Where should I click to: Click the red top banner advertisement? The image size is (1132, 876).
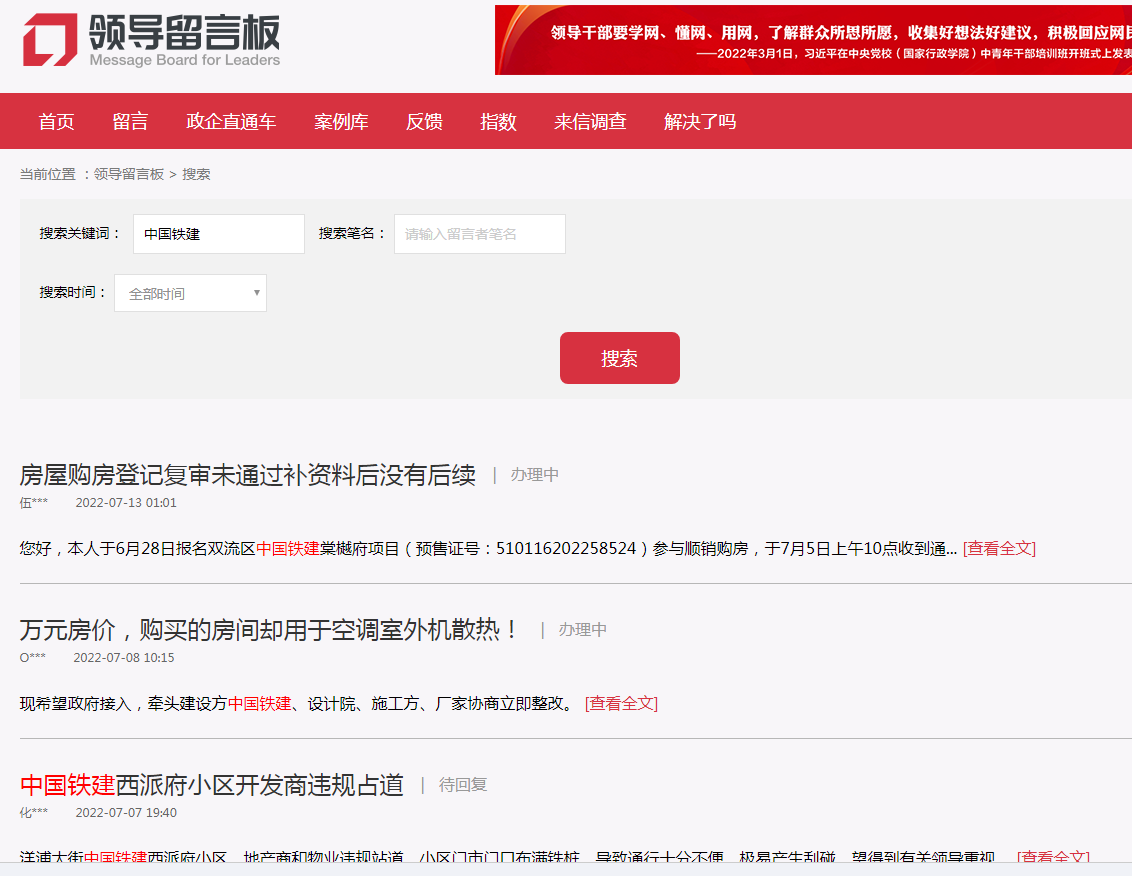[813, 40]
